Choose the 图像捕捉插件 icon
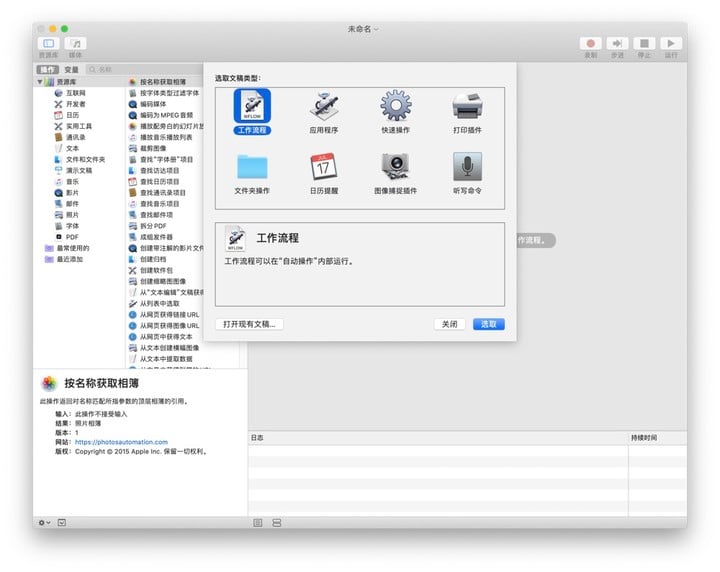 point(395,167)
